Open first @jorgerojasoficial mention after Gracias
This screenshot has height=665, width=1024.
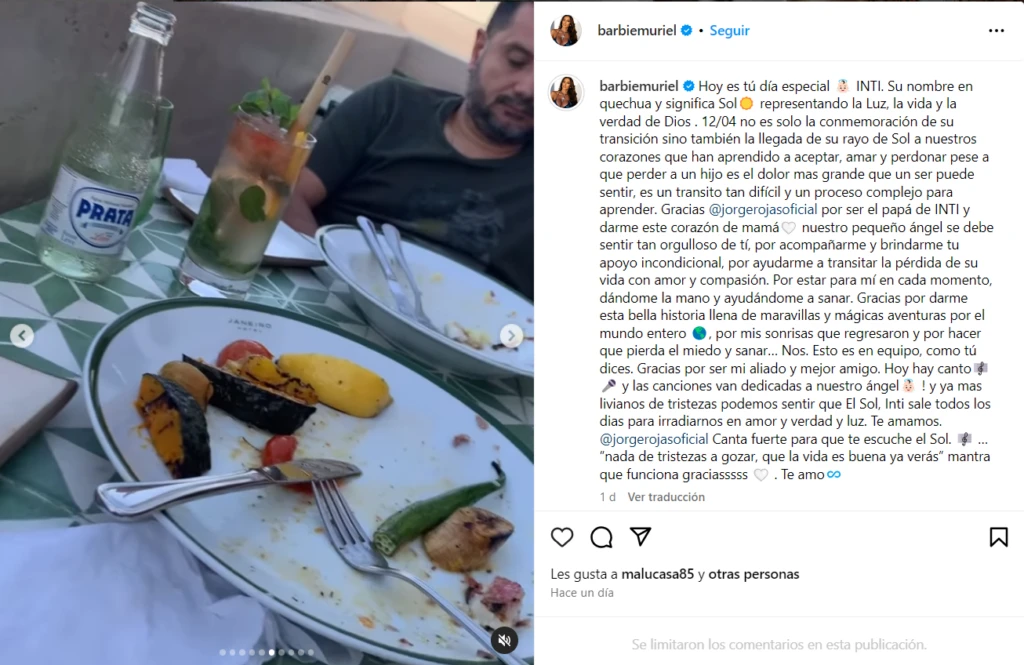tap(763, 209)
